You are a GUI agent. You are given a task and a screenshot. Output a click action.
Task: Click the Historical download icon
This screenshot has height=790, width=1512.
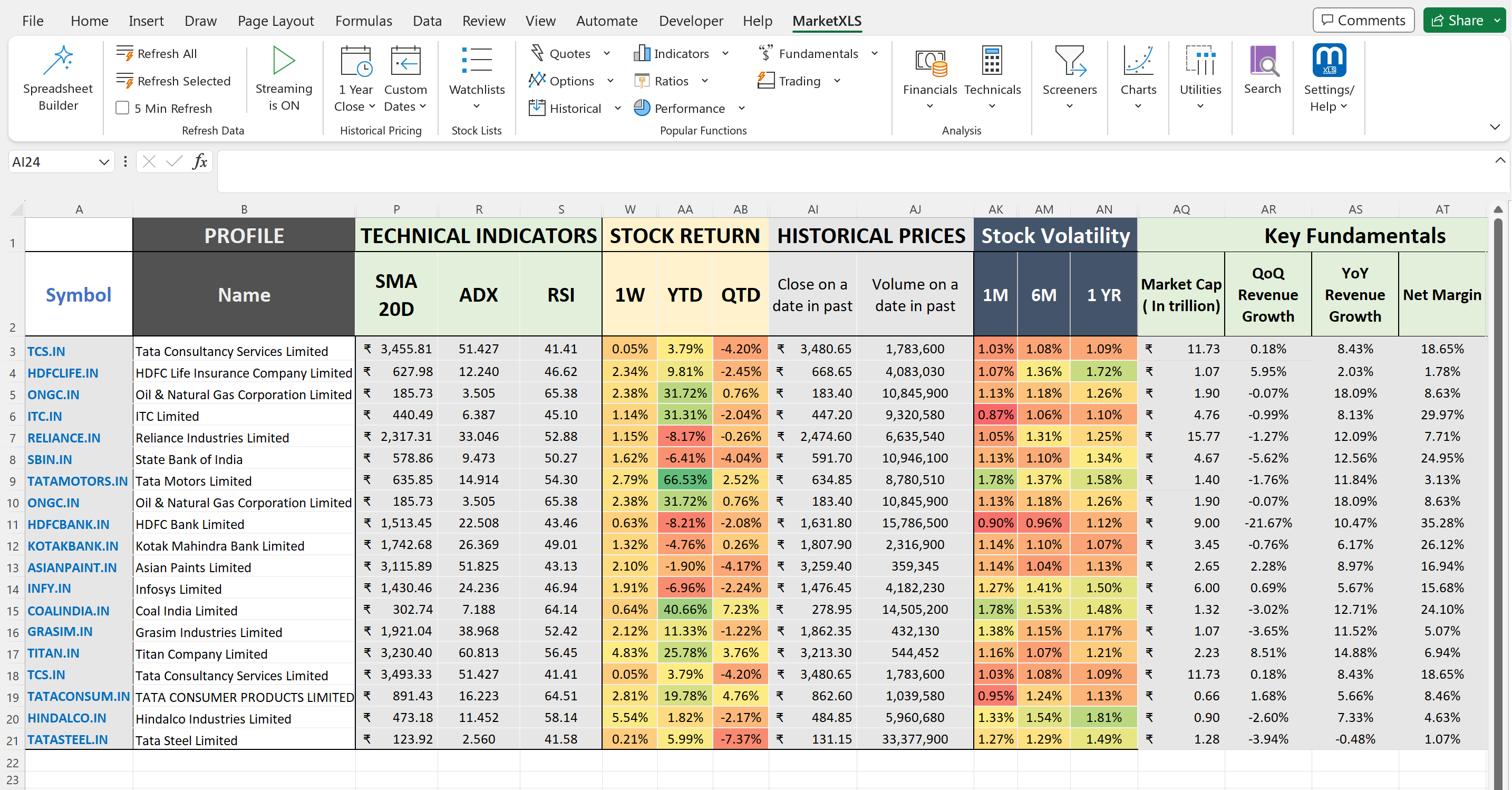click(x=537, y=108)
